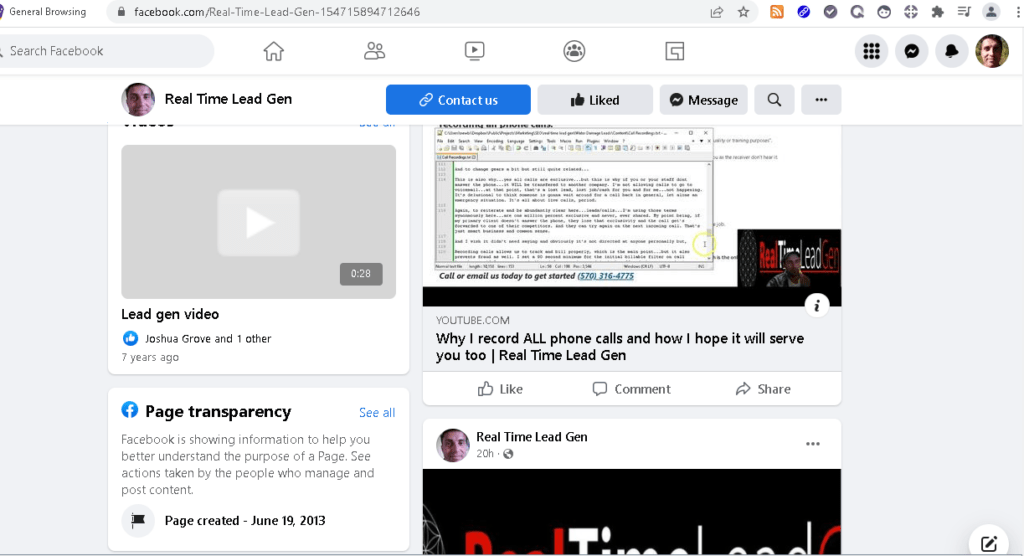The width and height of the screenshot is (1024, 556).
Task: Click the blue circular extension icon
Action: pyautogui.click(x=803, y=12)
